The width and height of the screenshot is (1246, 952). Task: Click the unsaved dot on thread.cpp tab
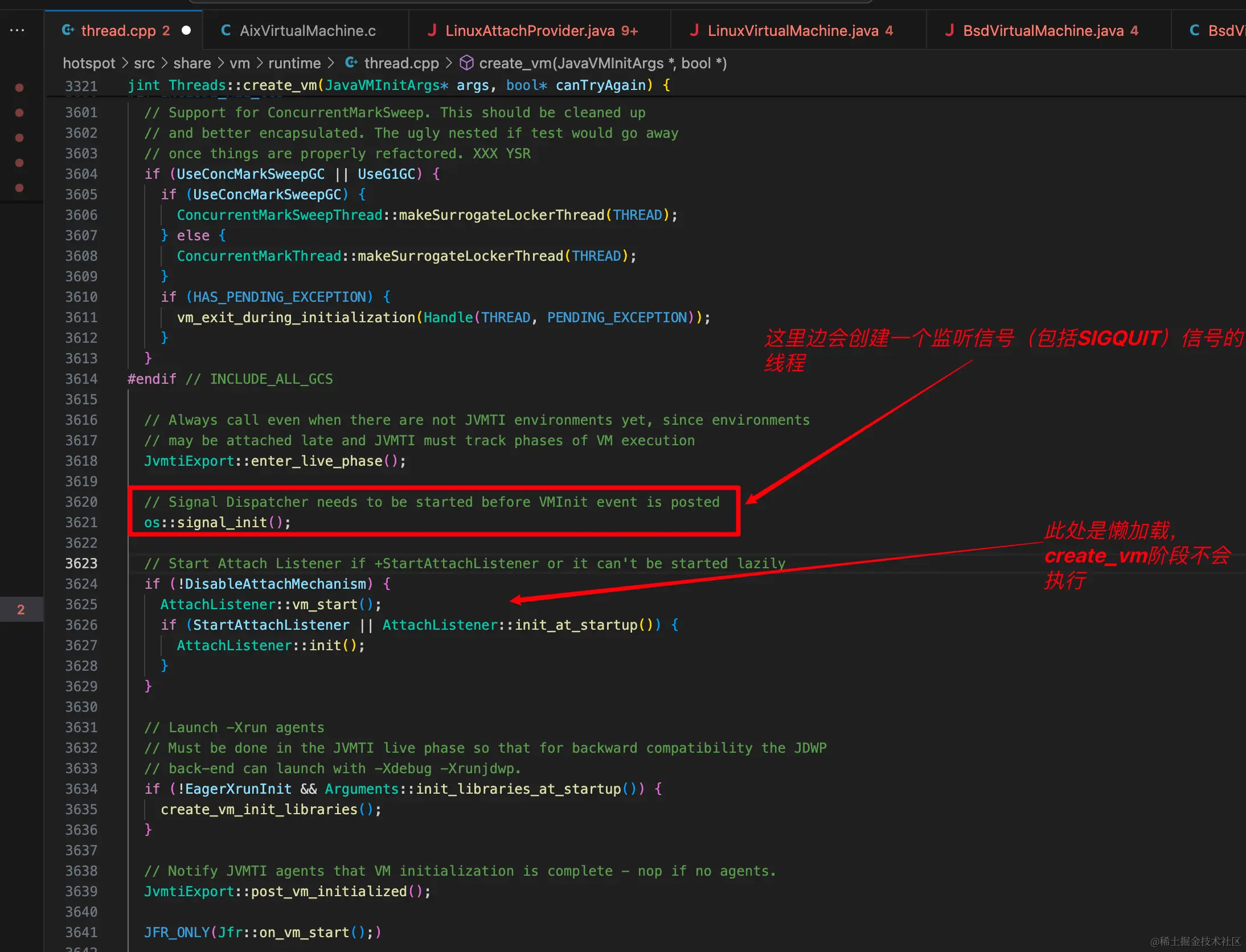tap(186, 30)
